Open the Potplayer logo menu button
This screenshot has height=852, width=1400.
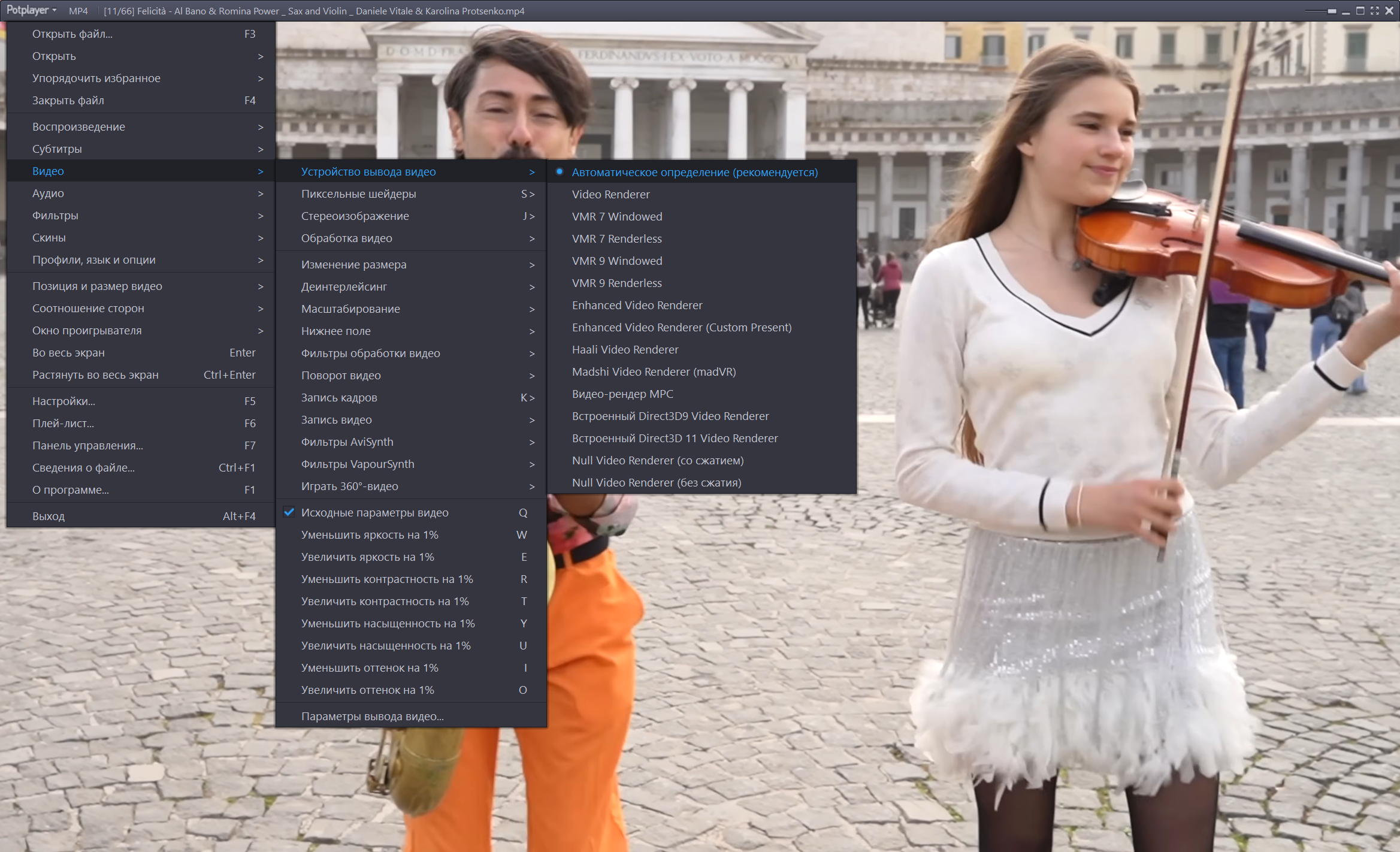(31, 10)
